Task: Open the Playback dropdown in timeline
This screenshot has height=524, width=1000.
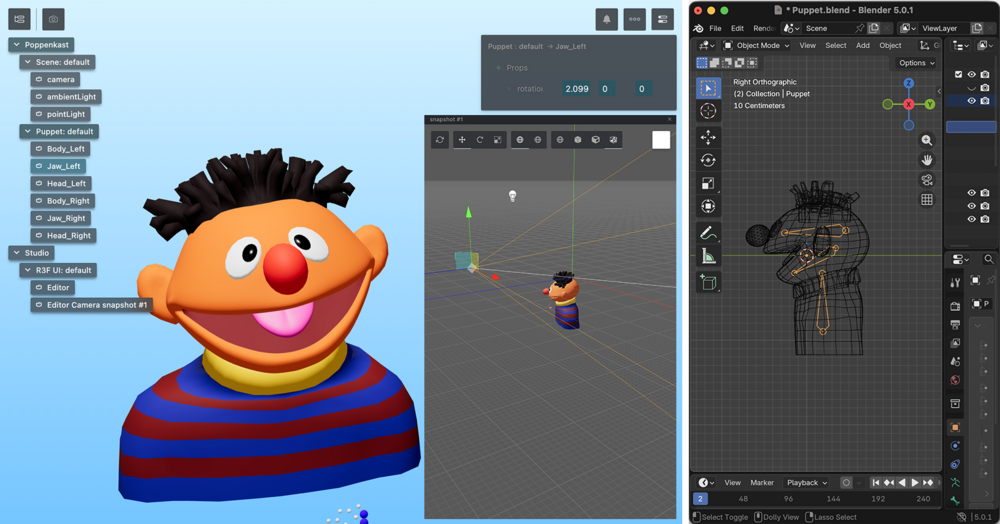Action: (x=807, y=483)
